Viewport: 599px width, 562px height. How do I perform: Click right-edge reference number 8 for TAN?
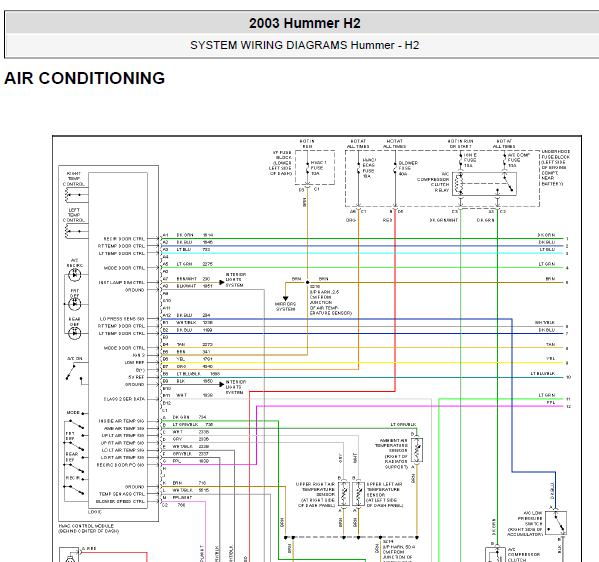click(567, 348)
